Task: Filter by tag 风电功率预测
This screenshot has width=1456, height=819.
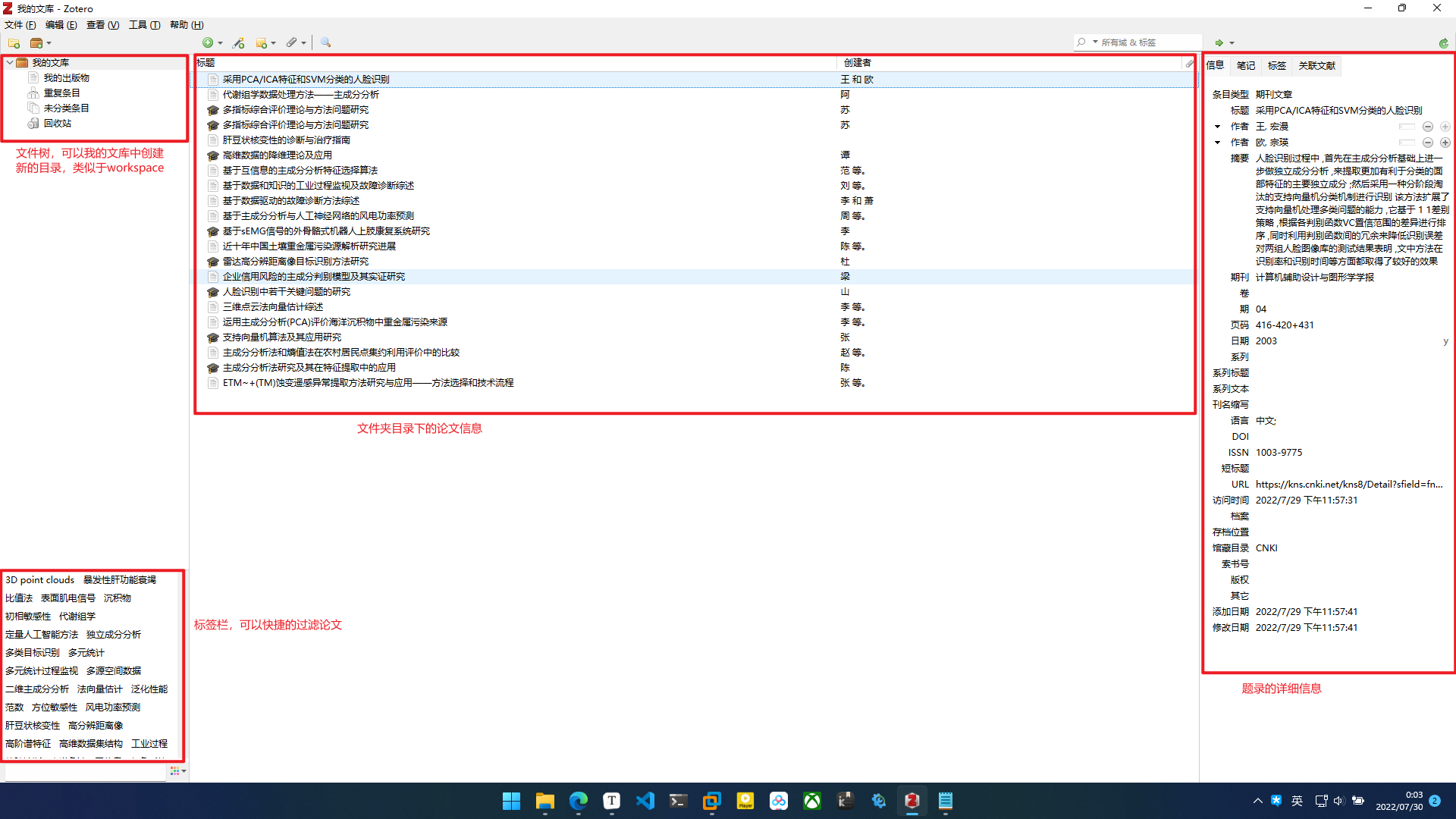Action: click(112, 708)
